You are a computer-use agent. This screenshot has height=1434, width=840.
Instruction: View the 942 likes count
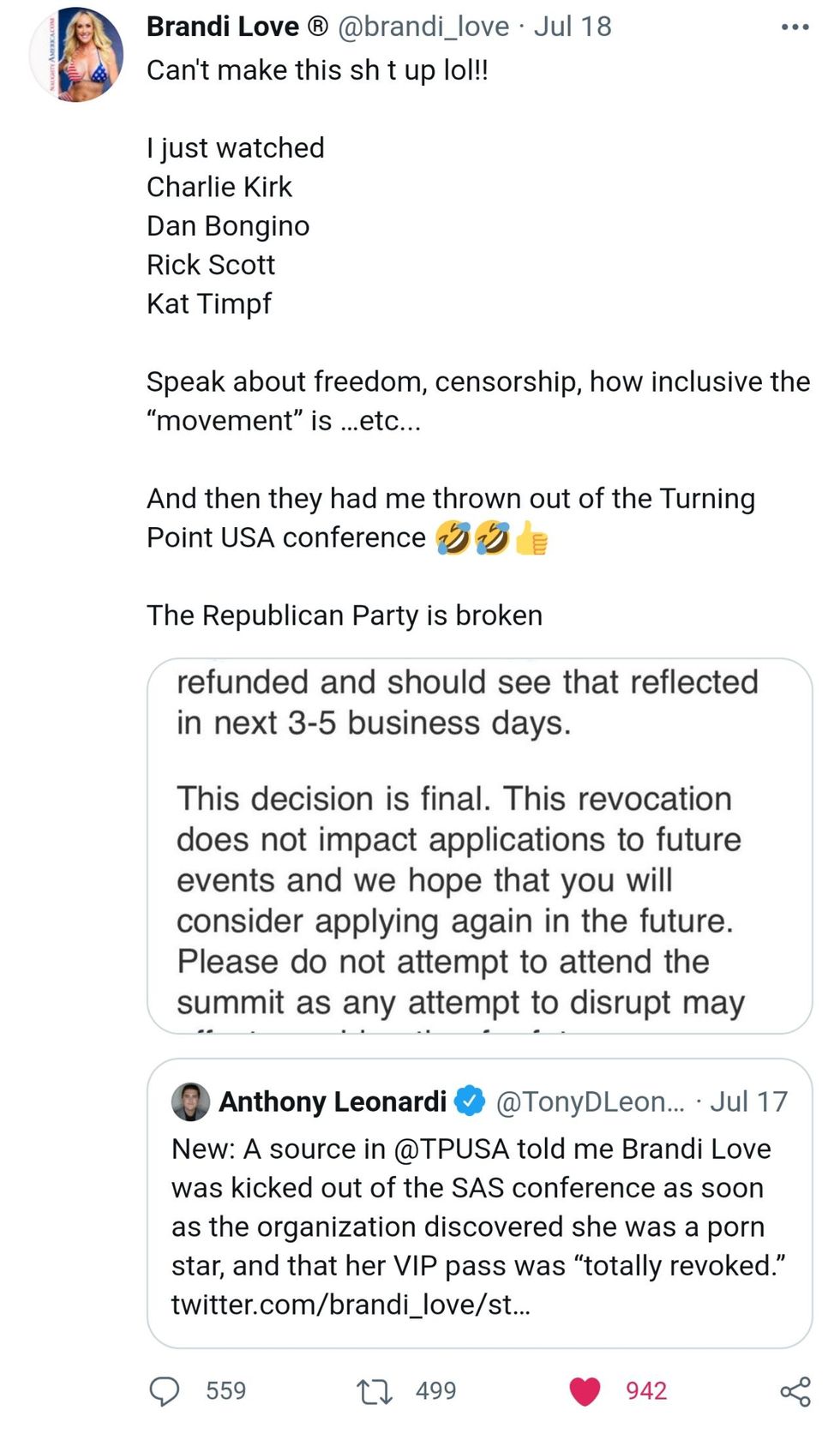(x=646, y=1390)
